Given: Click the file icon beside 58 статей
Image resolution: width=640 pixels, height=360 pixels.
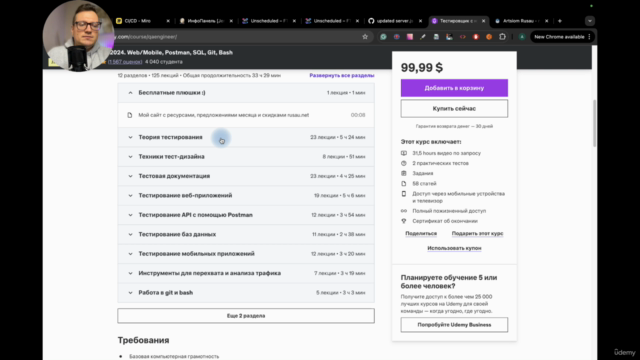Looking at the screenshot, I should 404,184.
